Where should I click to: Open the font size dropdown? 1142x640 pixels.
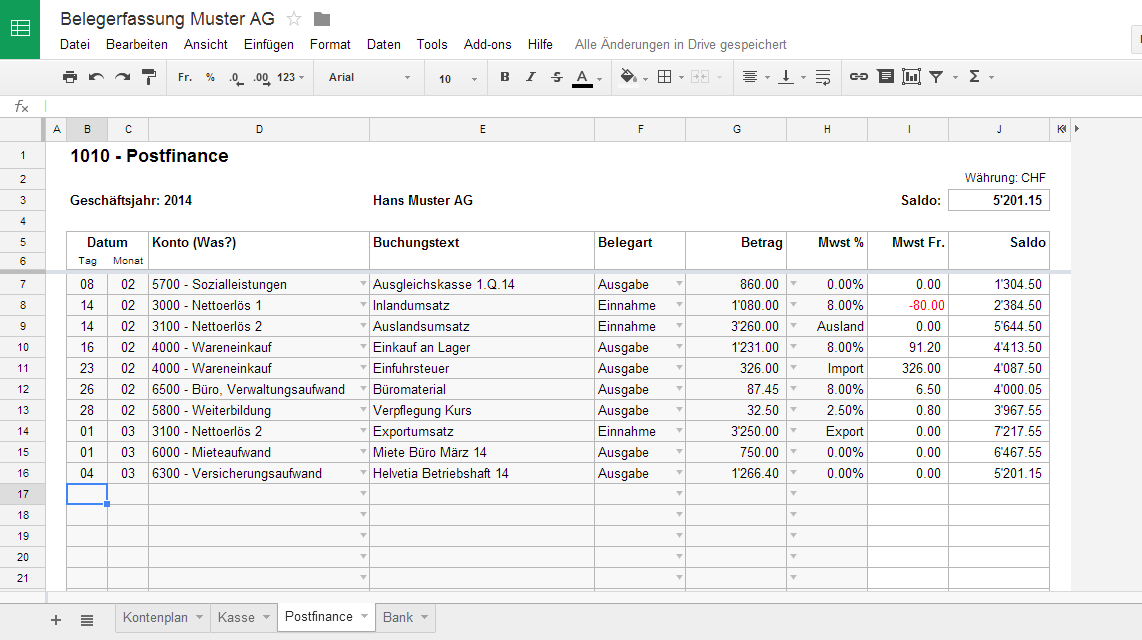456,78
